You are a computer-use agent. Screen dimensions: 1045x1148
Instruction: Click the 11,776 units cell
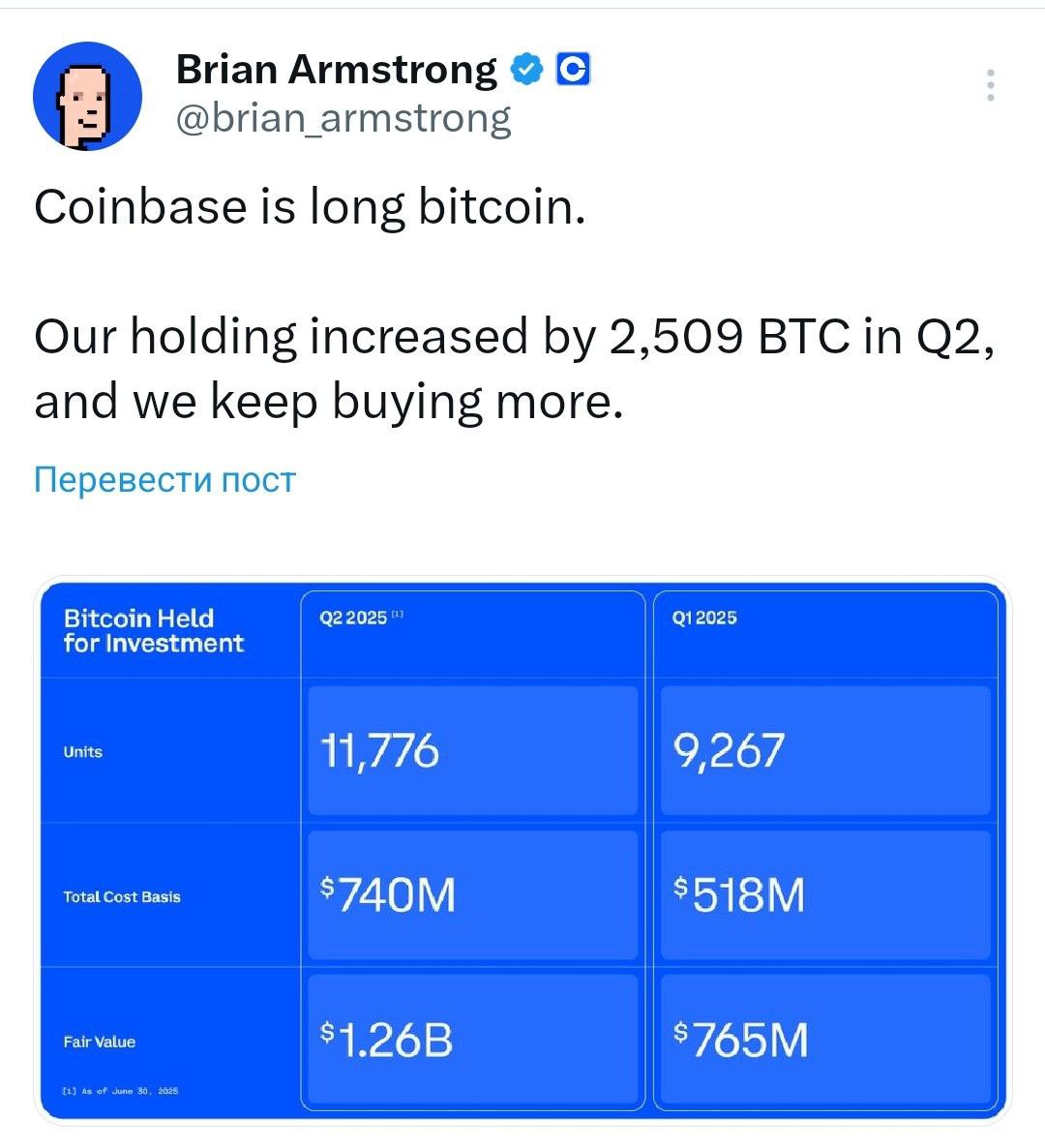coord(473,750)
